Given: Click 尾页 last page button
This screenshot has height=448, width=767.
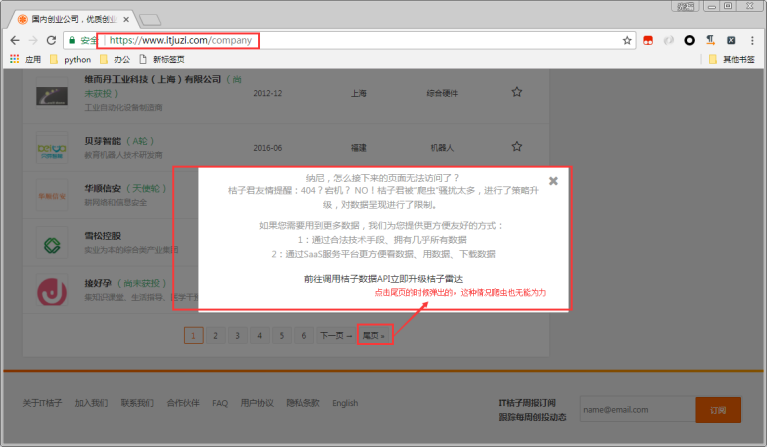Looking at the screenshot, I should click(x=374, y=336).
